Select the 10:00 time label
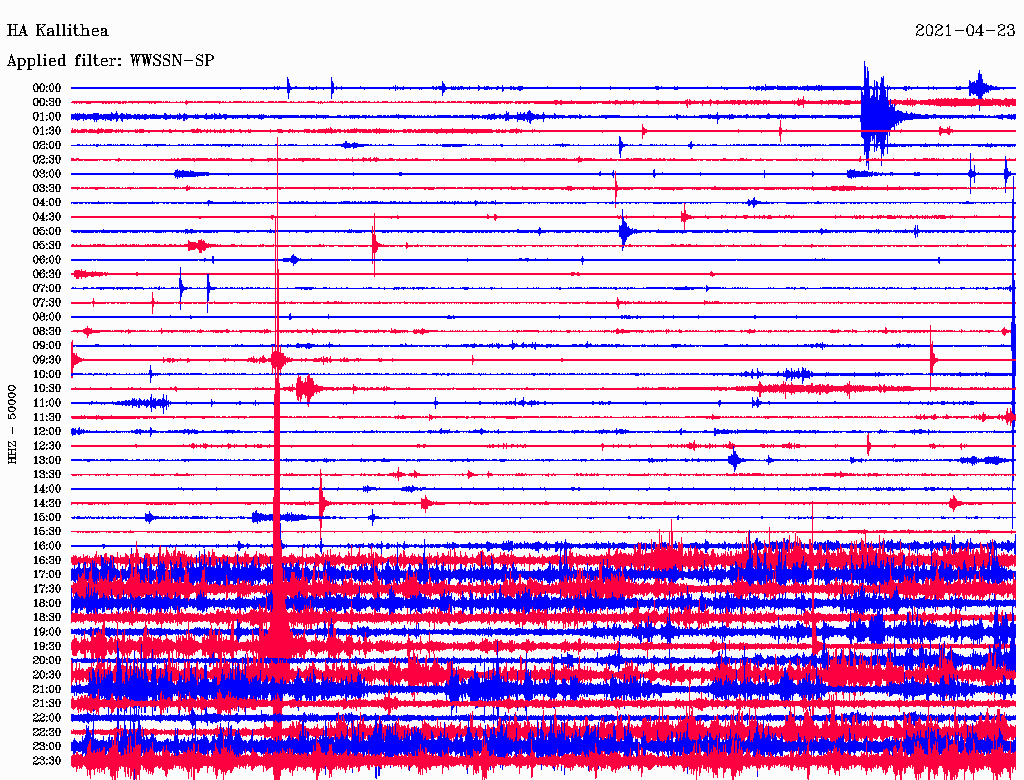The image size is (1024, 780). 47,375
